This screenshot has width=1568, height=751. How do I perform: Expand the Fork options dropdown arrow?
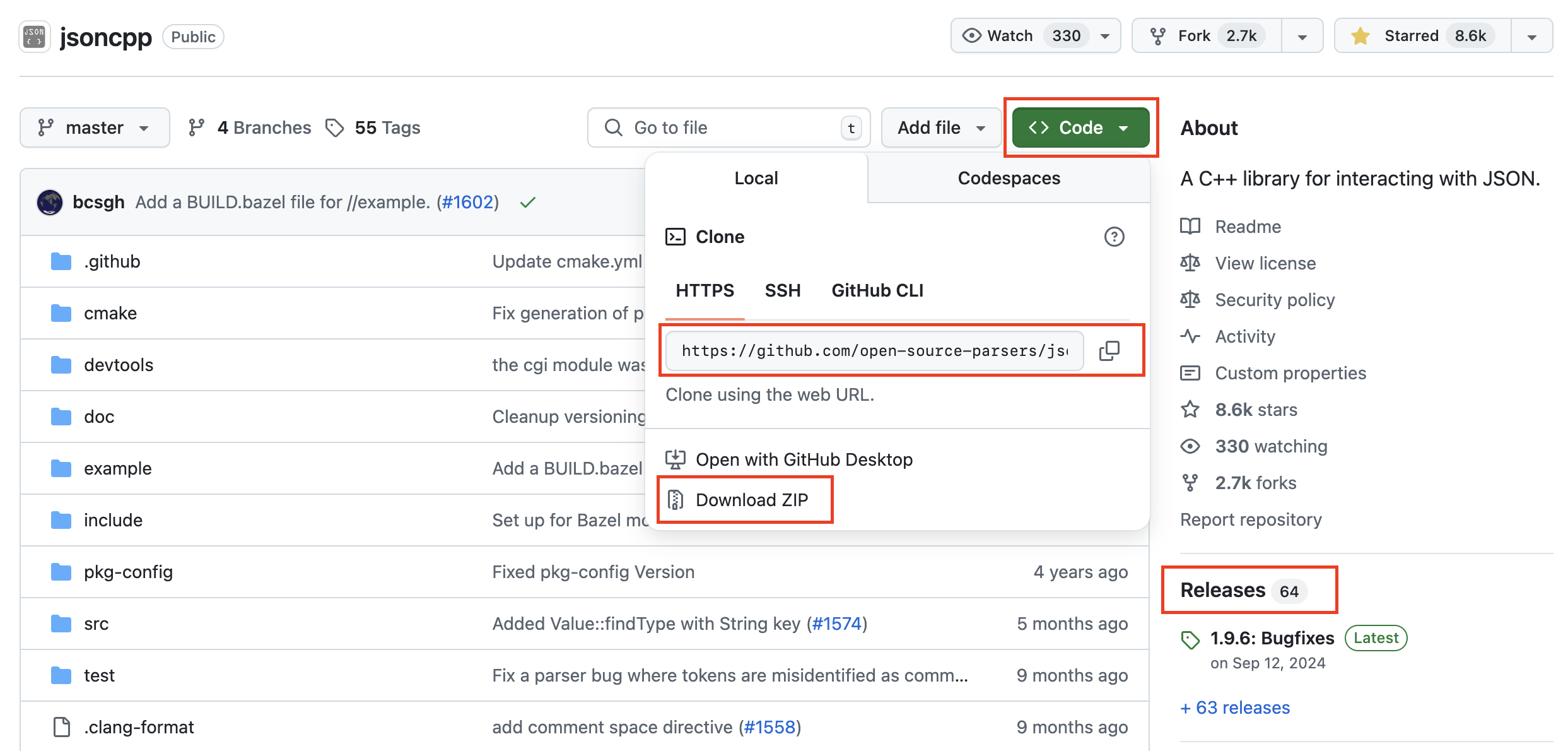coord(1302,37)
